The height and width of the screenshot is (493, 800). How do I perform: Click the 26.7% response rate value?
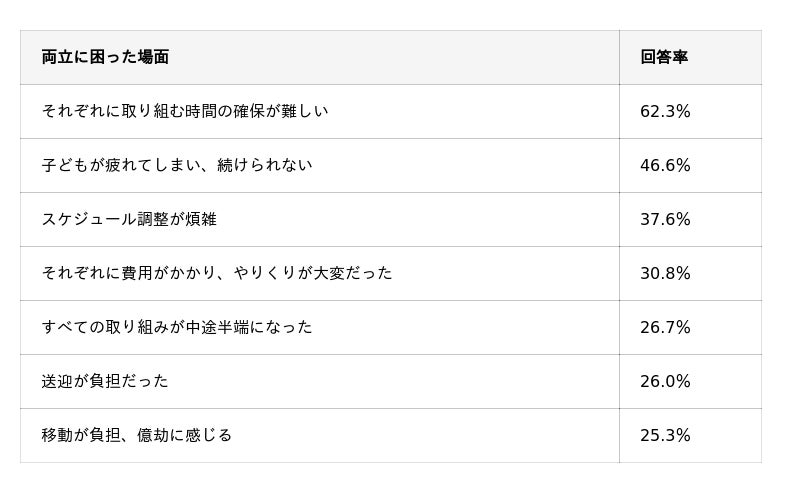665,327
